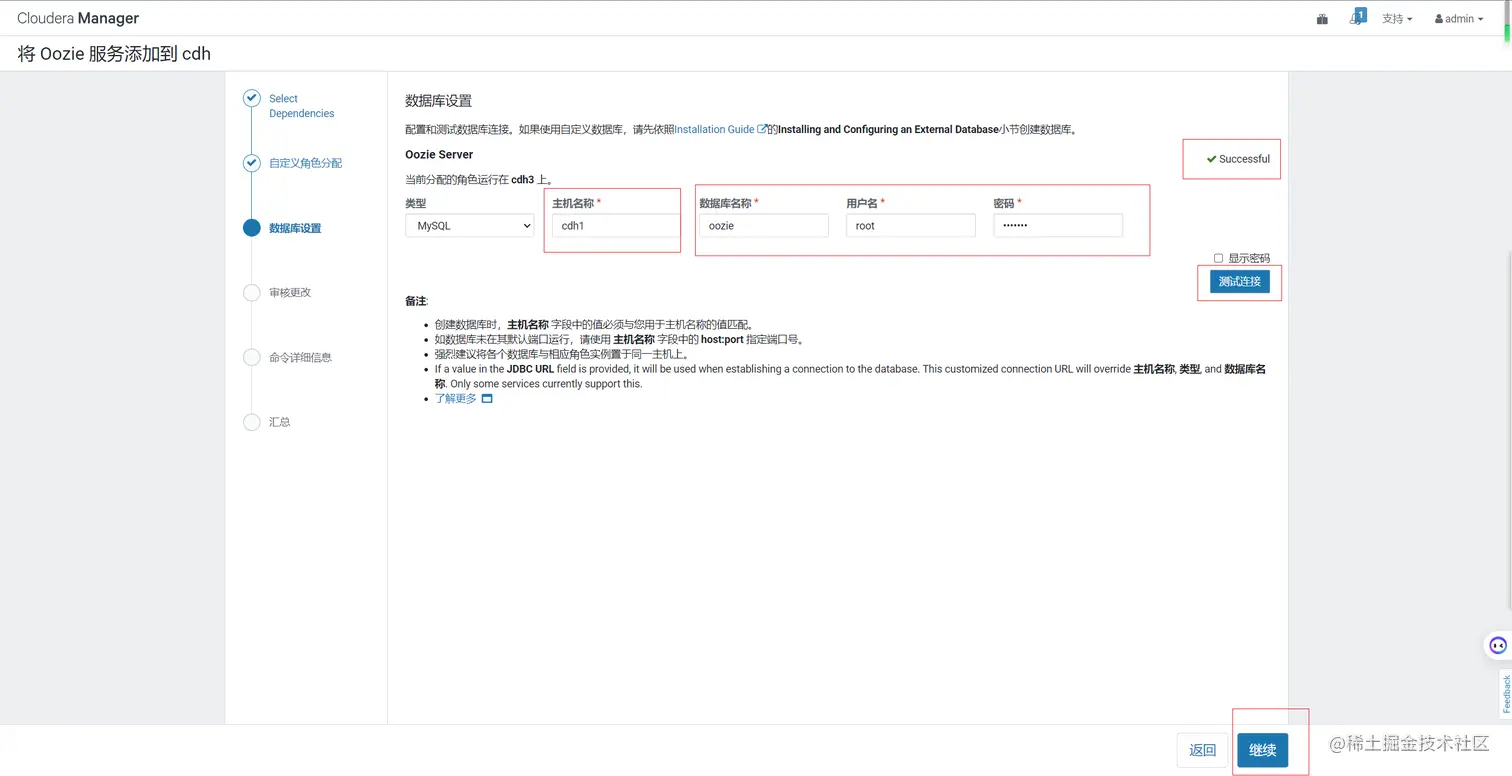Open the MySQL database type dropdown
The image size is (1512, 776).
470,226
